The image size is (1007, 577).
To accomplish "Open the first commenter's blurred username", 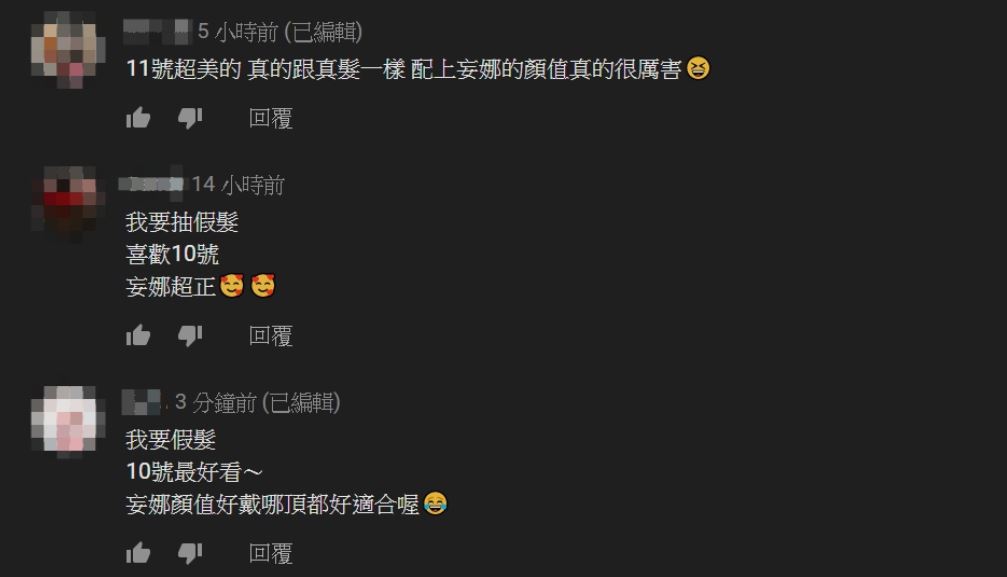I will point(157,31).
